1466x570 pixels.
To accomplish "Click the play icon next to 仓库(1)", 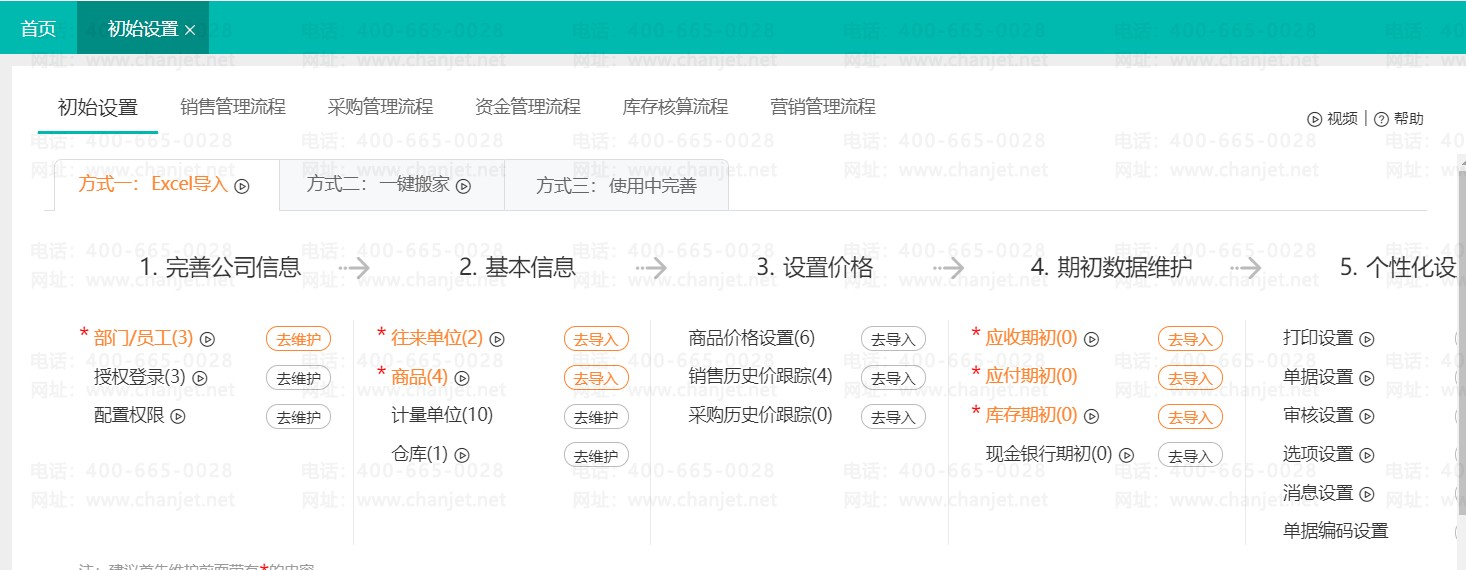I will coord(462,455).
